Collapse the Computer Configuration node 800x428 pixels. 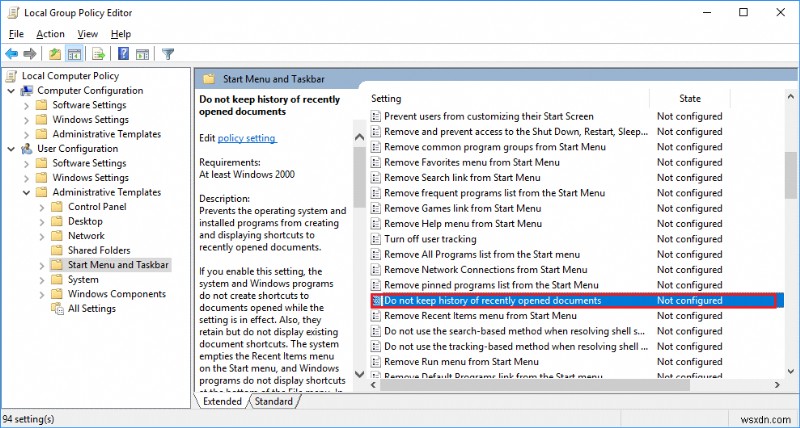tap(11, 91)
